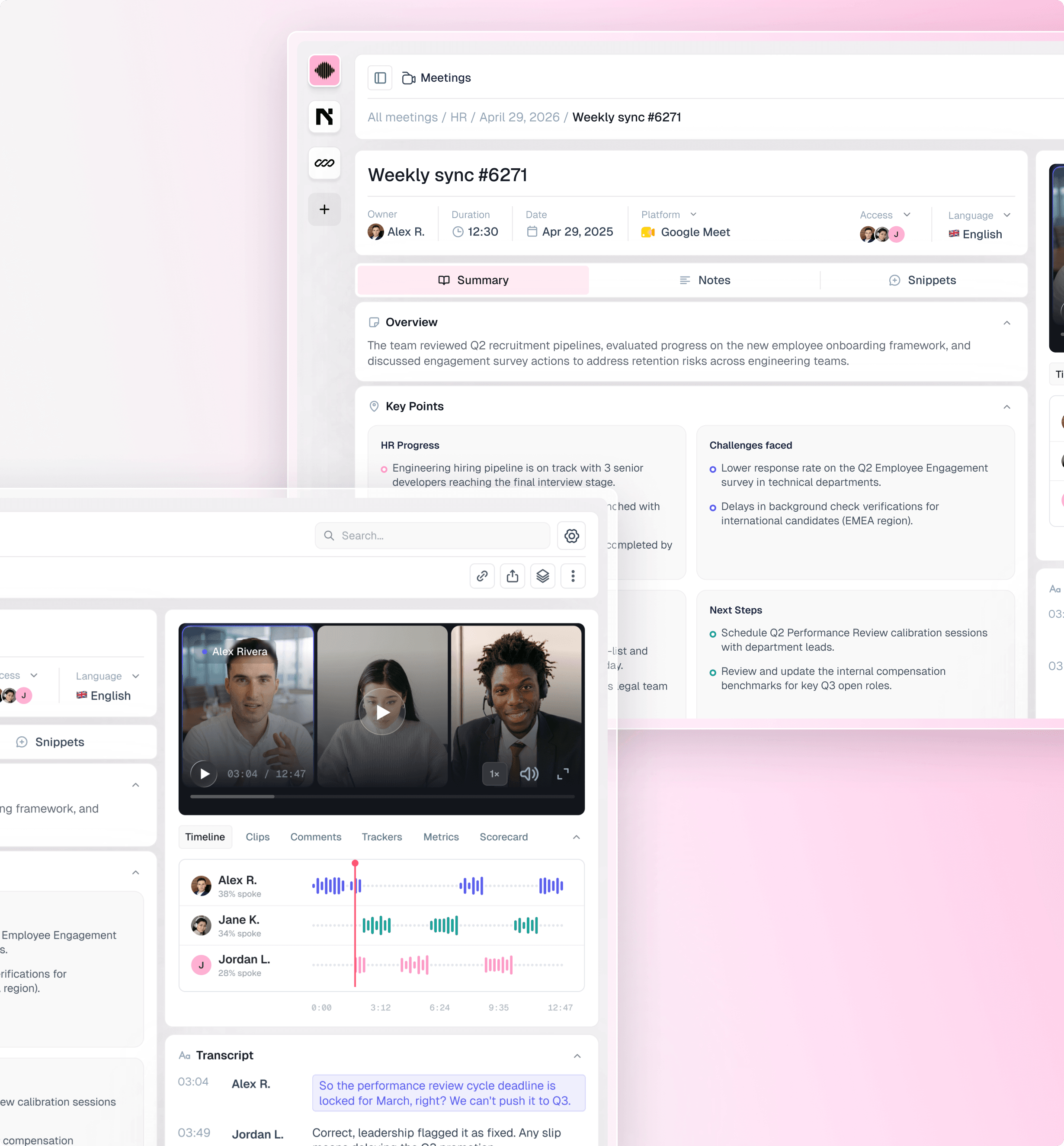Change the 1x playback speed

(494, 774)
